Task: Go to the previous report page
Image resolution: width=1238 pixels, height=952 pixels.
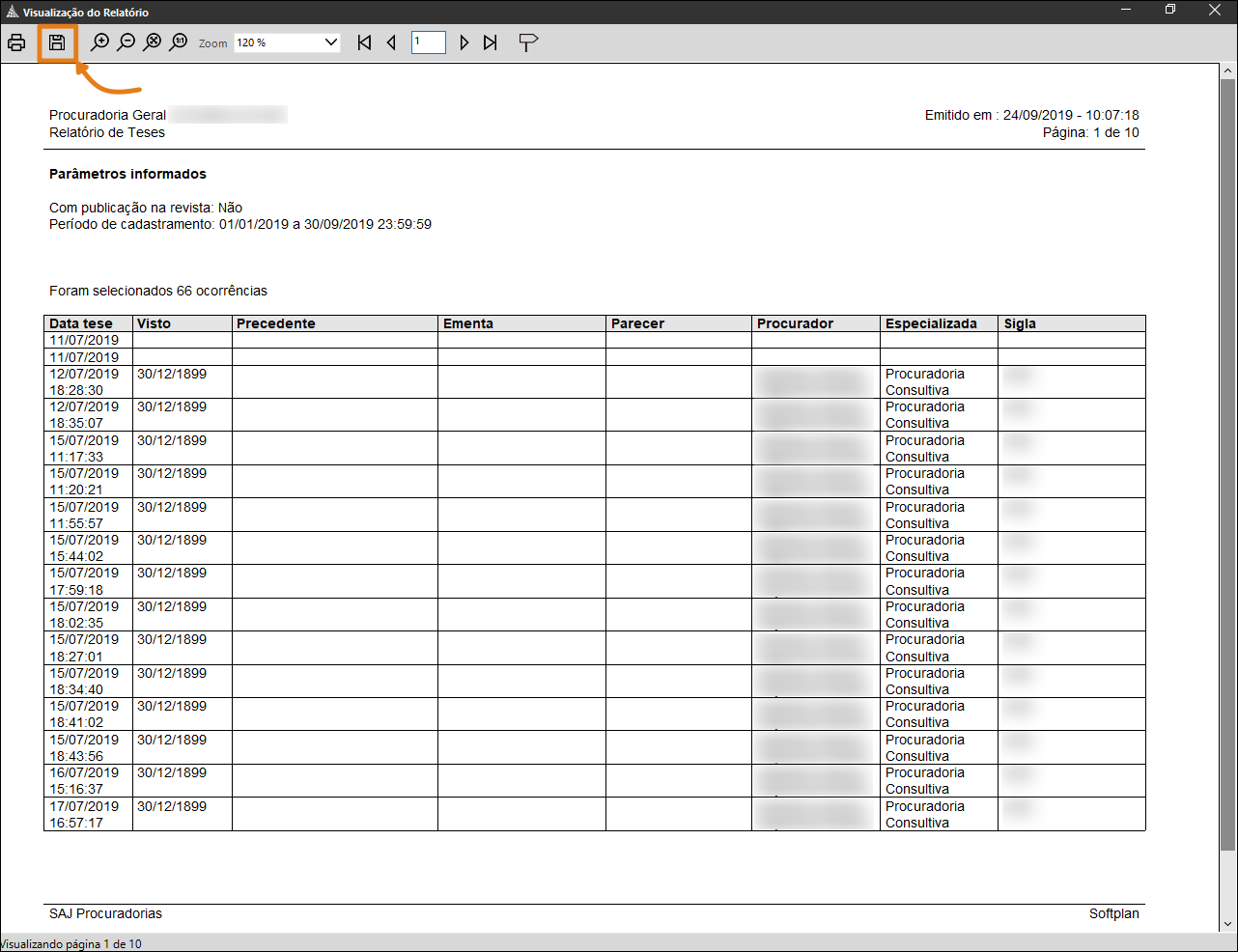Action: pos(391,42)
